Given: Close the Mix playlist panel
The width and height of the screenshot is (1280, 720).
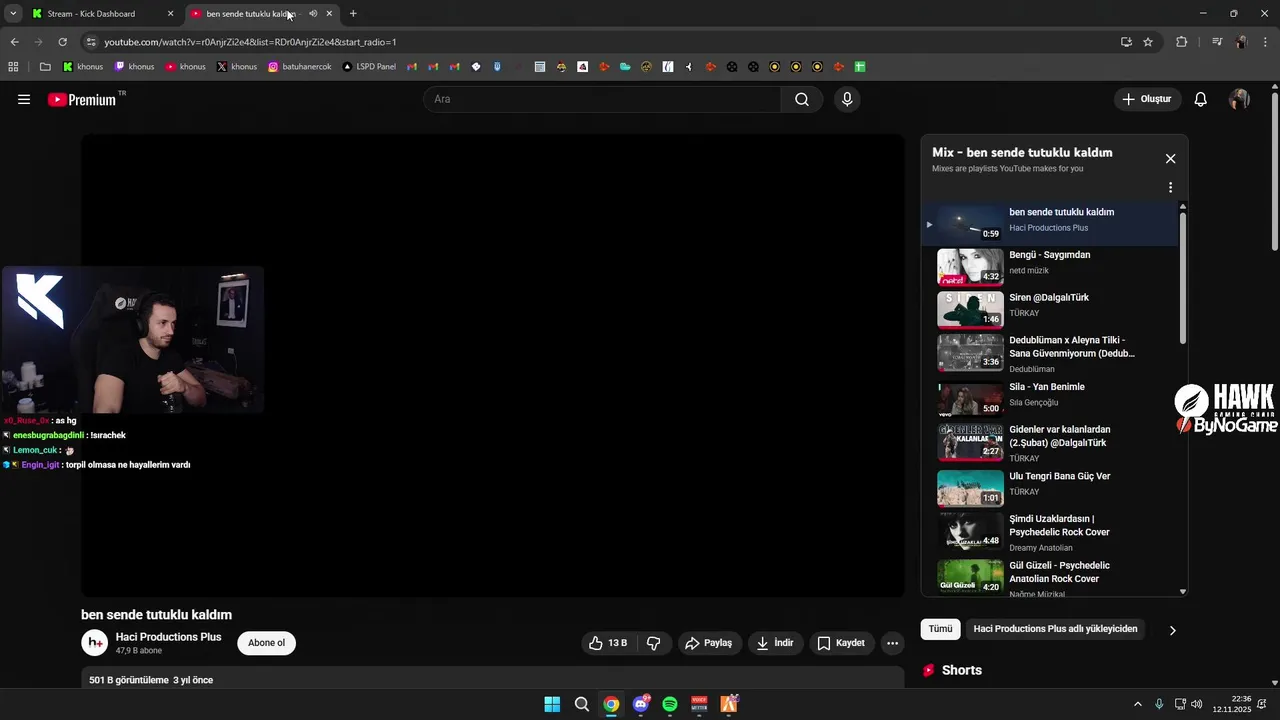Looking at the screenshot, I should [x=1170, y=158].
